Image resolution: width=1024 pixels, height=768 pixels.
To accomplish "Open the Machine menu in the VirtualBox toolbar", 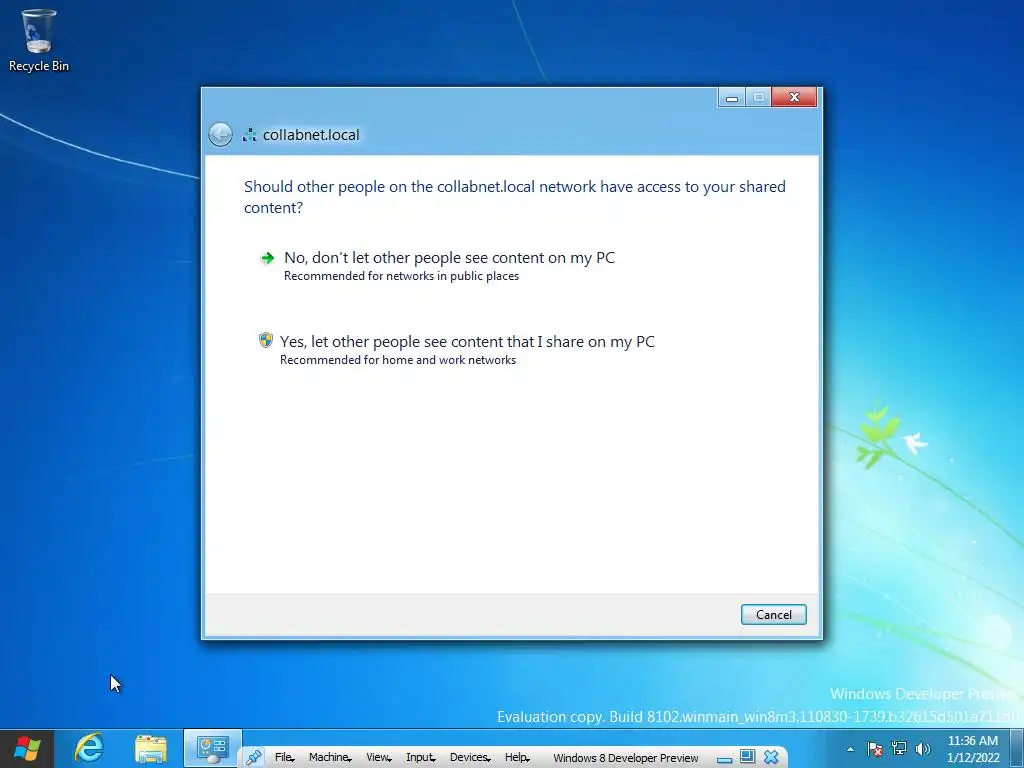I will click(x=330, y=758).
